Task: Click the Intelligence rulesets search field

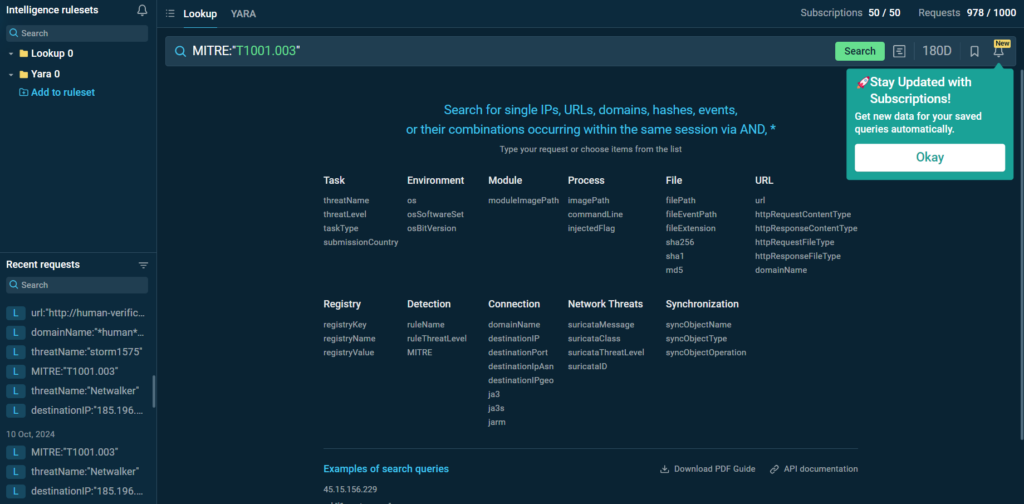Action: (77, 33)
